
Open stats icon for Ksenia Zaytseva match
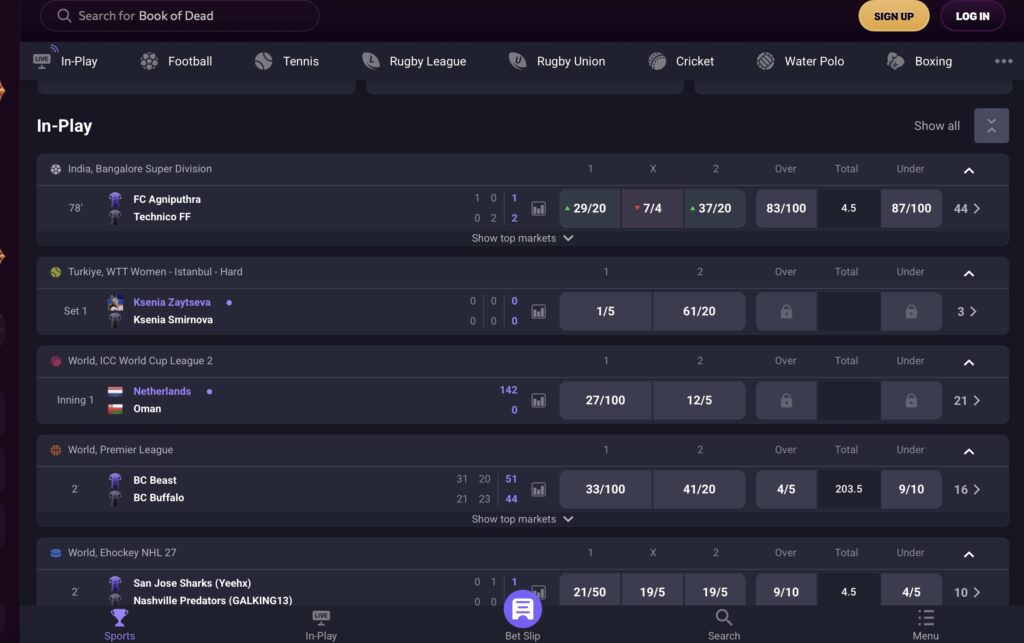pyautogui.click(x=538, y=312)
